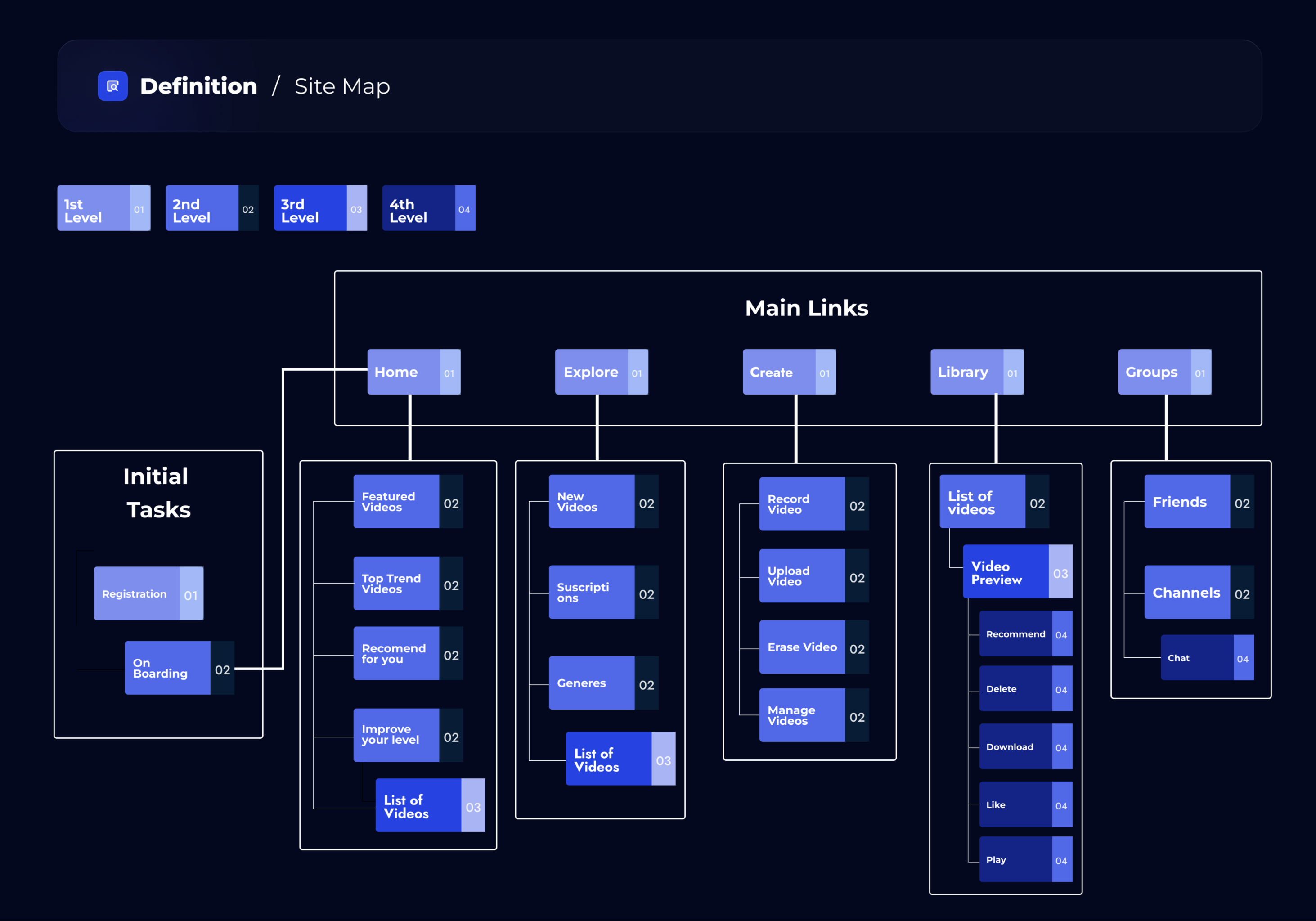Open the Library main link node

[x=976, y=372]
